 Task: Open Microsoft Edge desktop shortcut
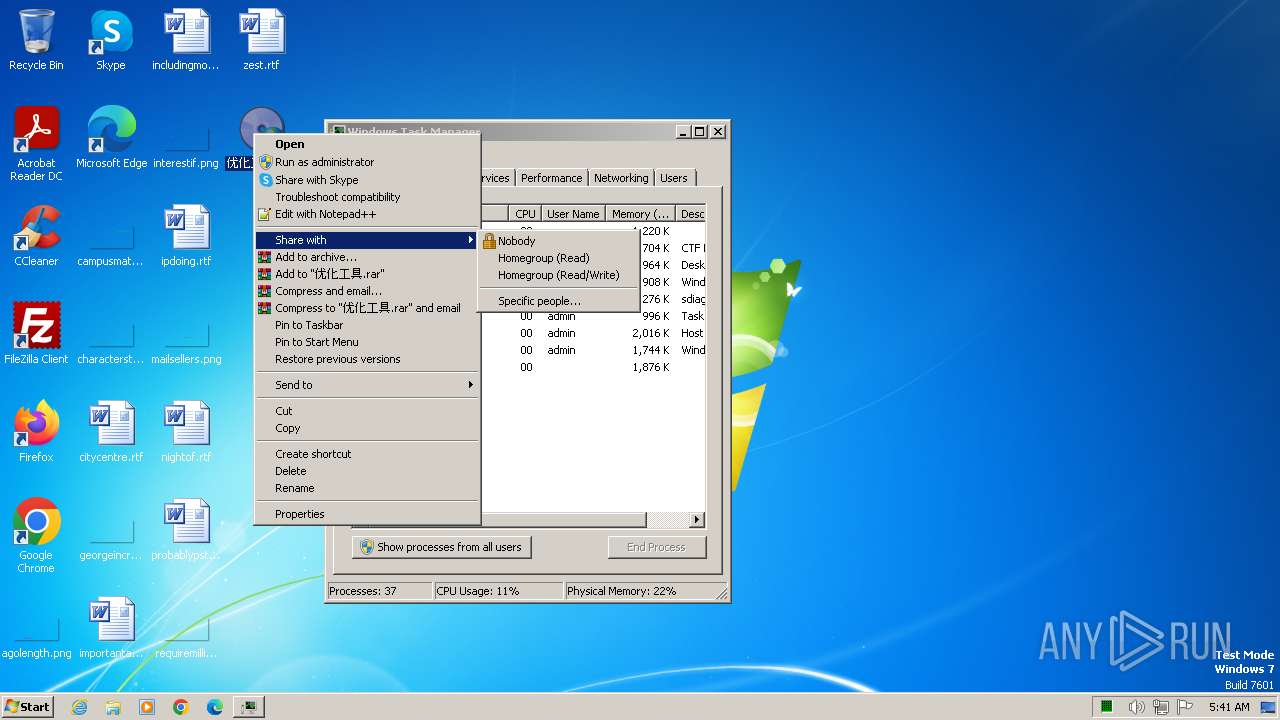tap(111, 138)
